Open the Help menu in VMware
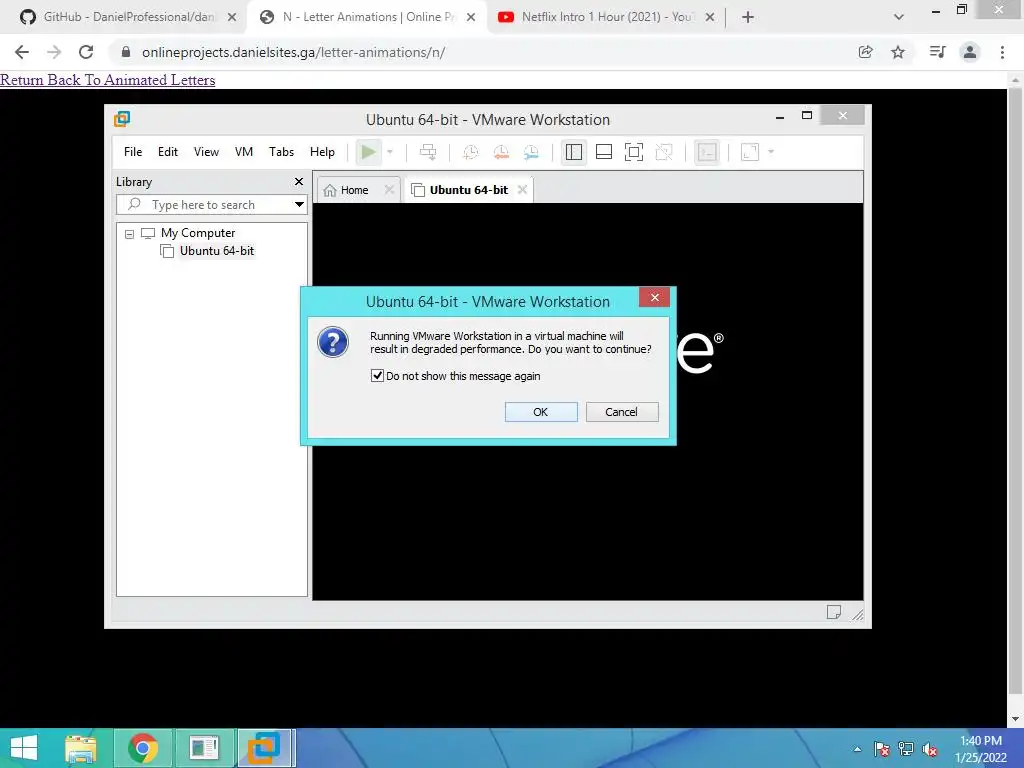Image resolution: width=1024 pixels, height=768 pixels. point(322,152)
